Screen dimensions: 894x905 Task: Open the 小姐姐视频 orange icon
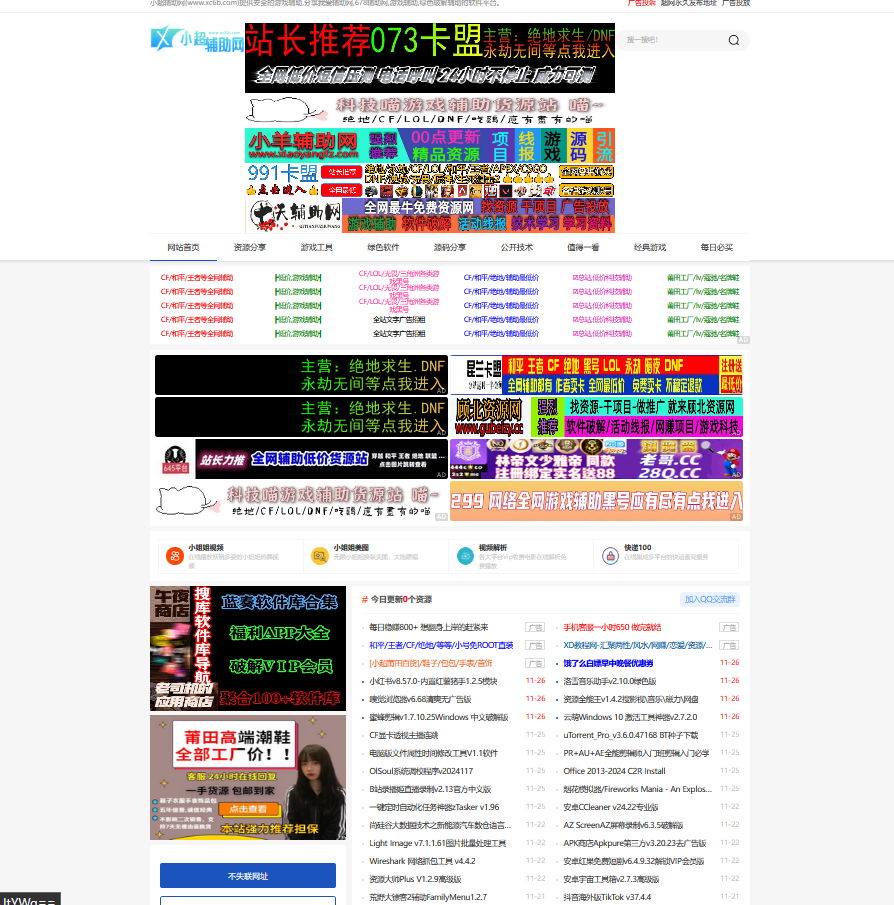click(x=174, y=556)
